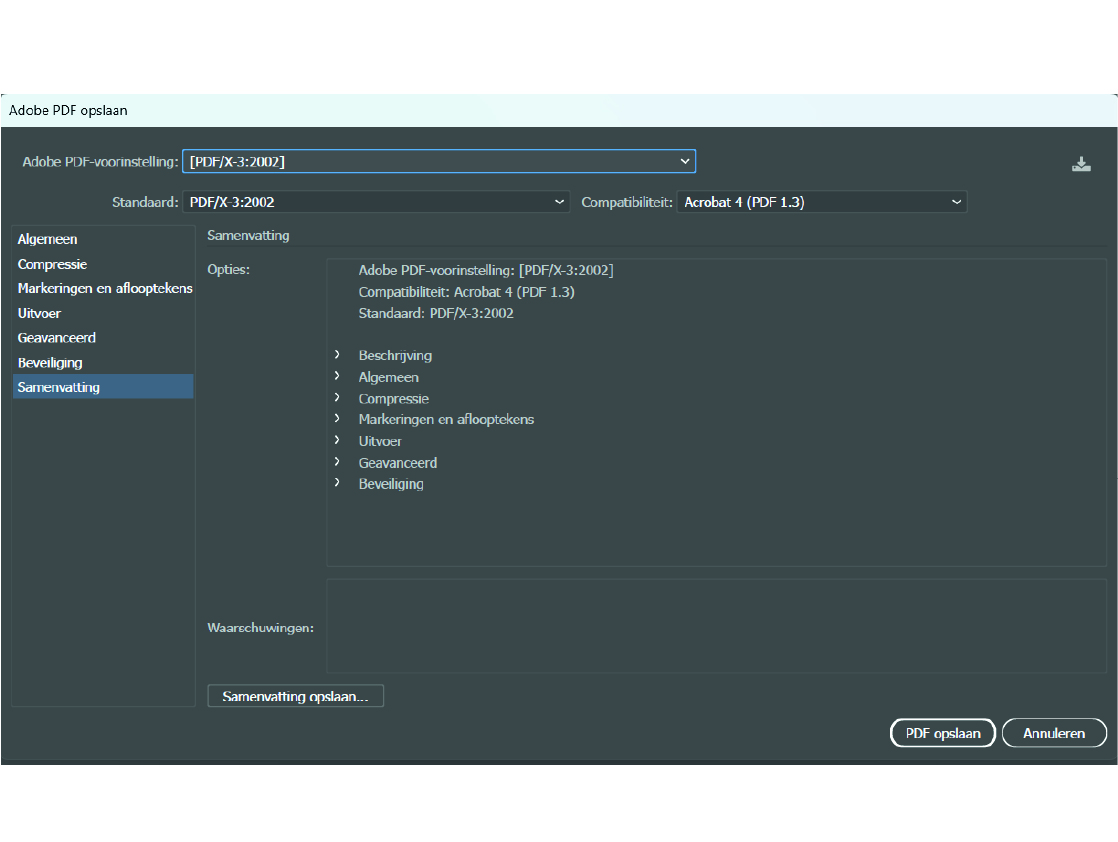Open Markeringen en aflooptekens sidebar section
The image size is (1118, 842).
coord(104,288)
